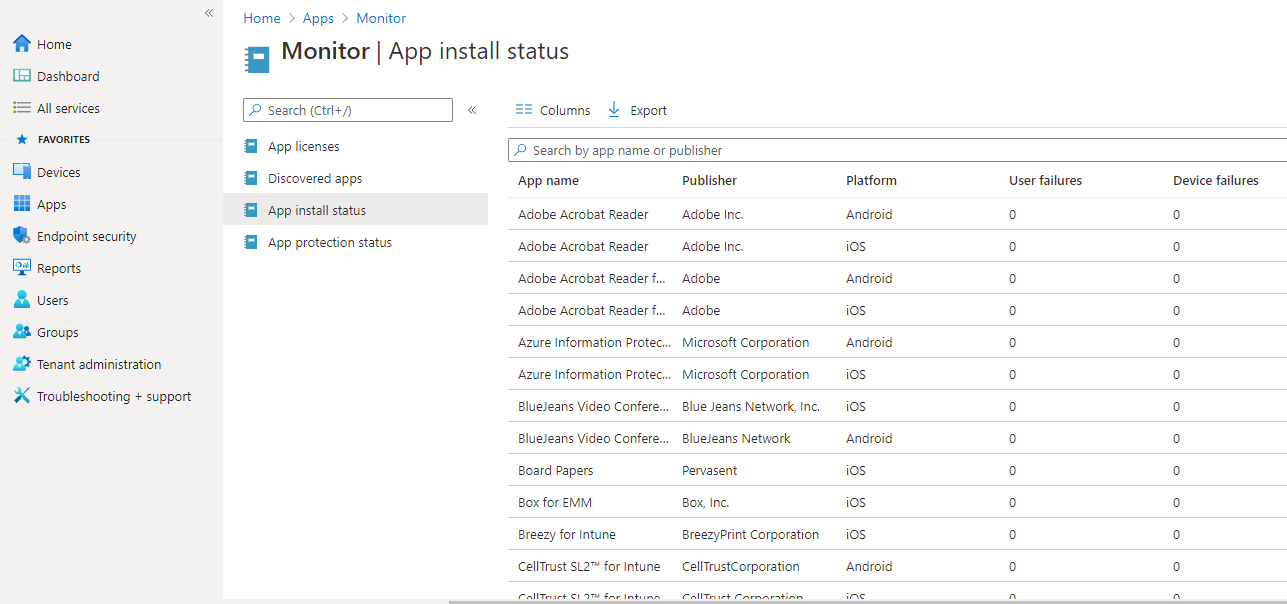Click Pervasent publisher cell
1287x604 pixels.
(711, 470)
